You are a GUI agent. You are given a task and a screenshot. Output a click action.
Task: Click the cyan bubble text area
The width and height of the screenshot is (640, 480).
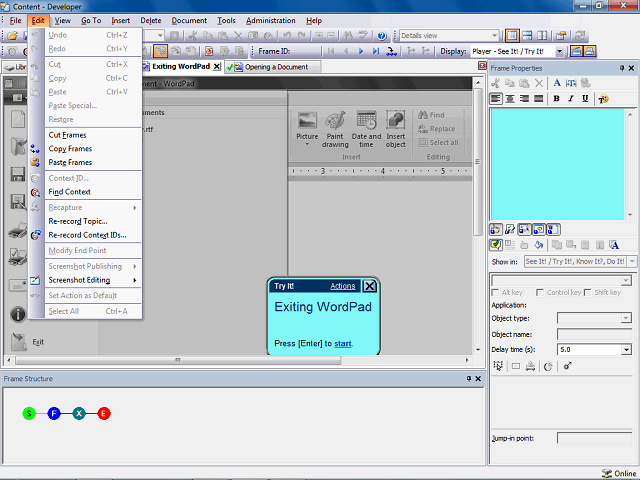[x=558, y=164]
